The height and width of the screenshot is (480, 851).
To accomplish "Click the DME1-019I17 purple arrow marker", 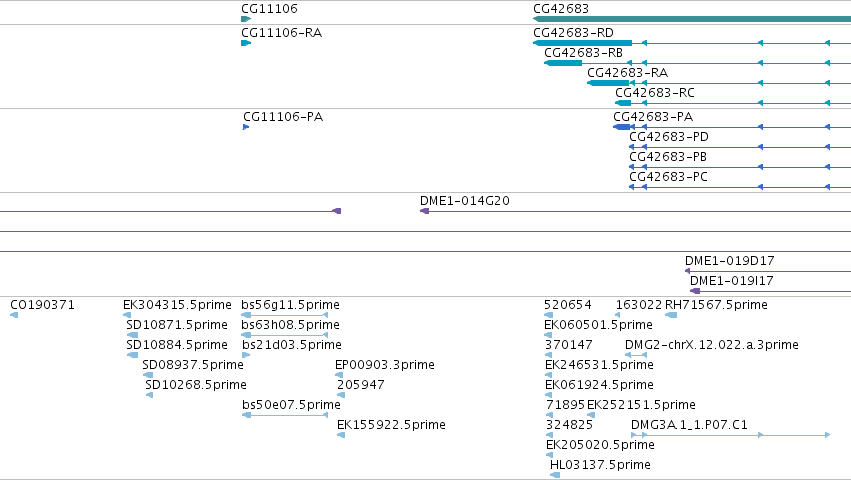I will coord(695,291).
